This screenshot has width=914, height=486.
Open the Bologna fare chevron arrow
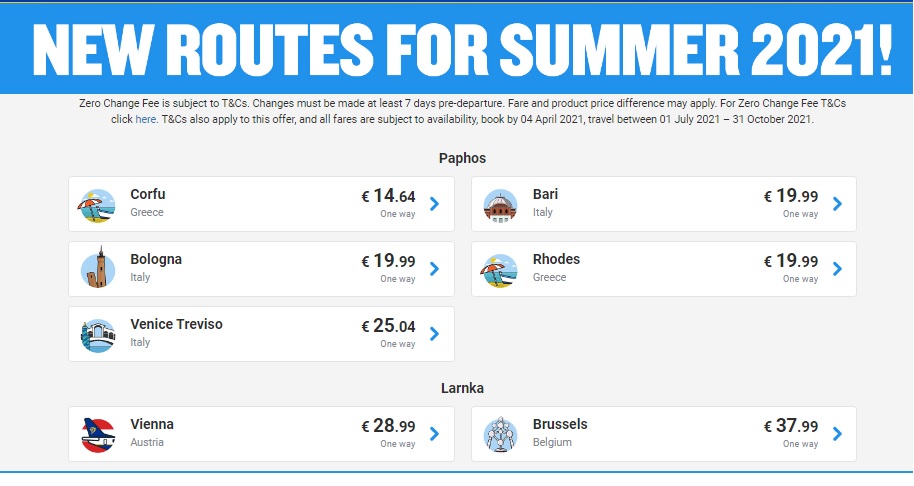click(x=434, y=269)
